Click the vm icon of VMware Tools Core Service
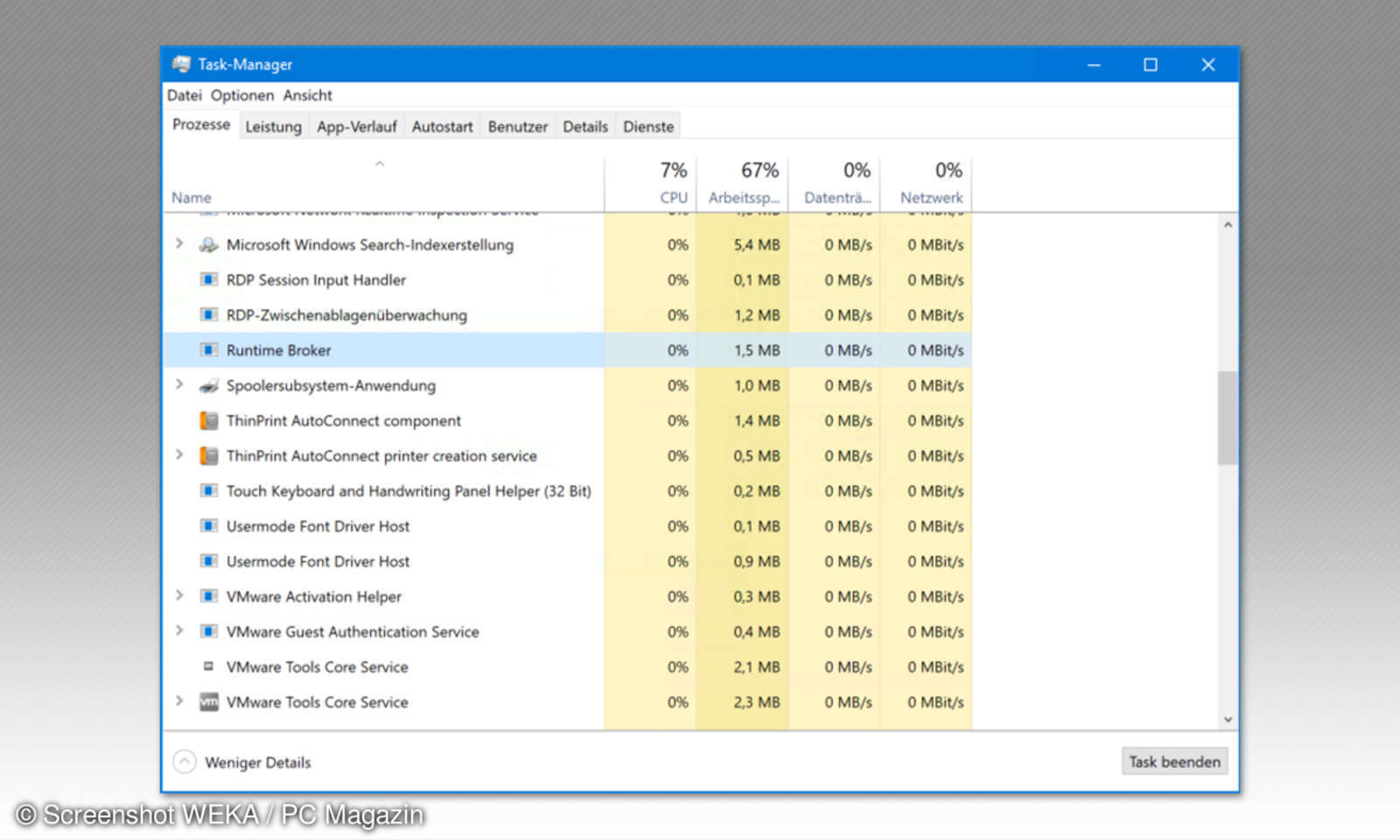Viewport: 1400px width, 840px height. [209, 702]
